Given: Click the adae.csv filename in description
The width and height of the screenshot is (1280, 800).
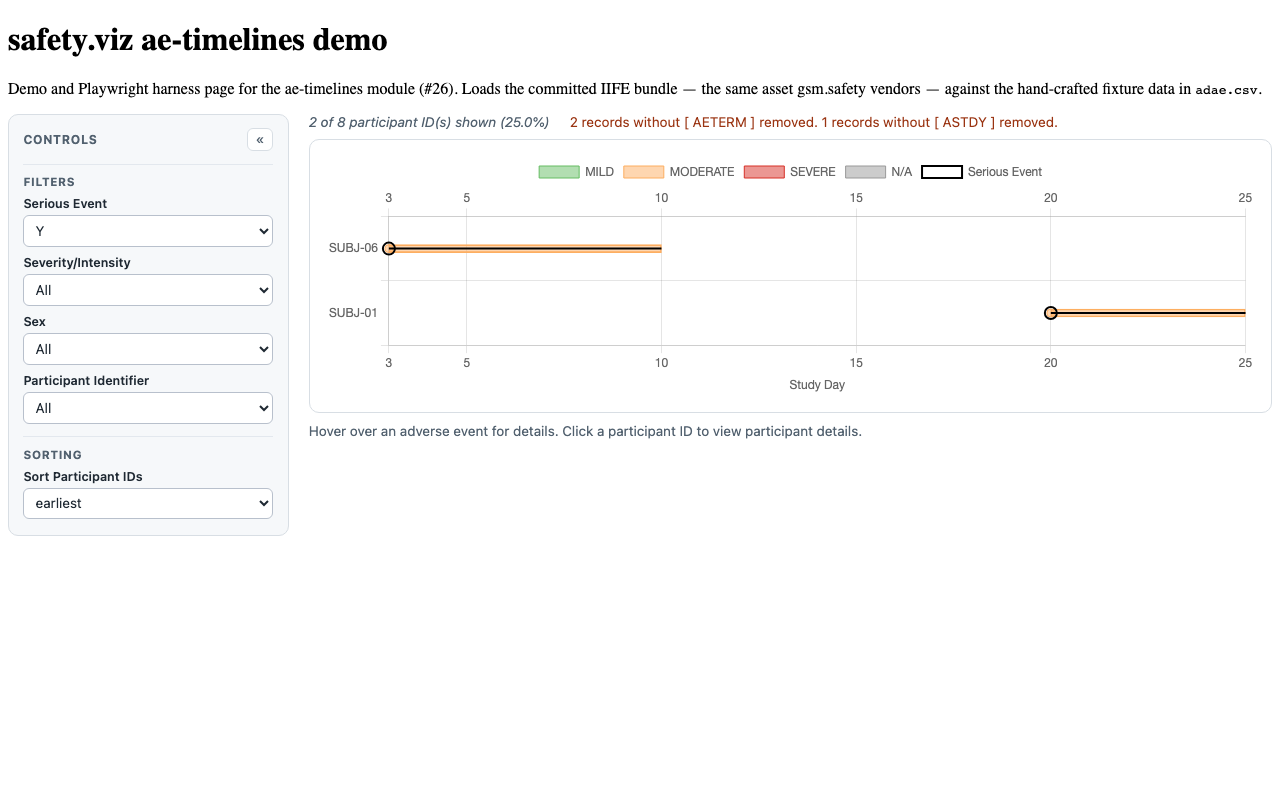Looking at the screenshot, I should (x=1227, y=89).
